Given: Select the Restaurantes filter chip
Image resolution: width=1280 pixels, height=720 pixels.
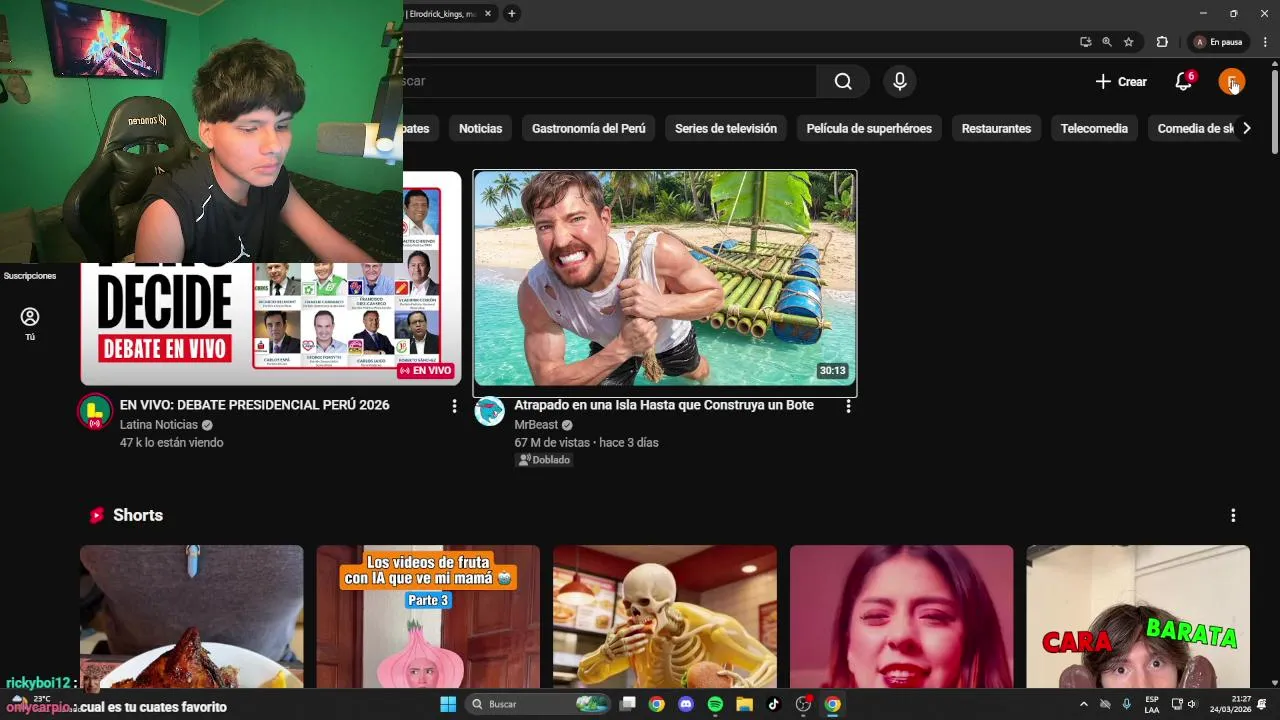Looking at the screenshot, I should point(996,128).
